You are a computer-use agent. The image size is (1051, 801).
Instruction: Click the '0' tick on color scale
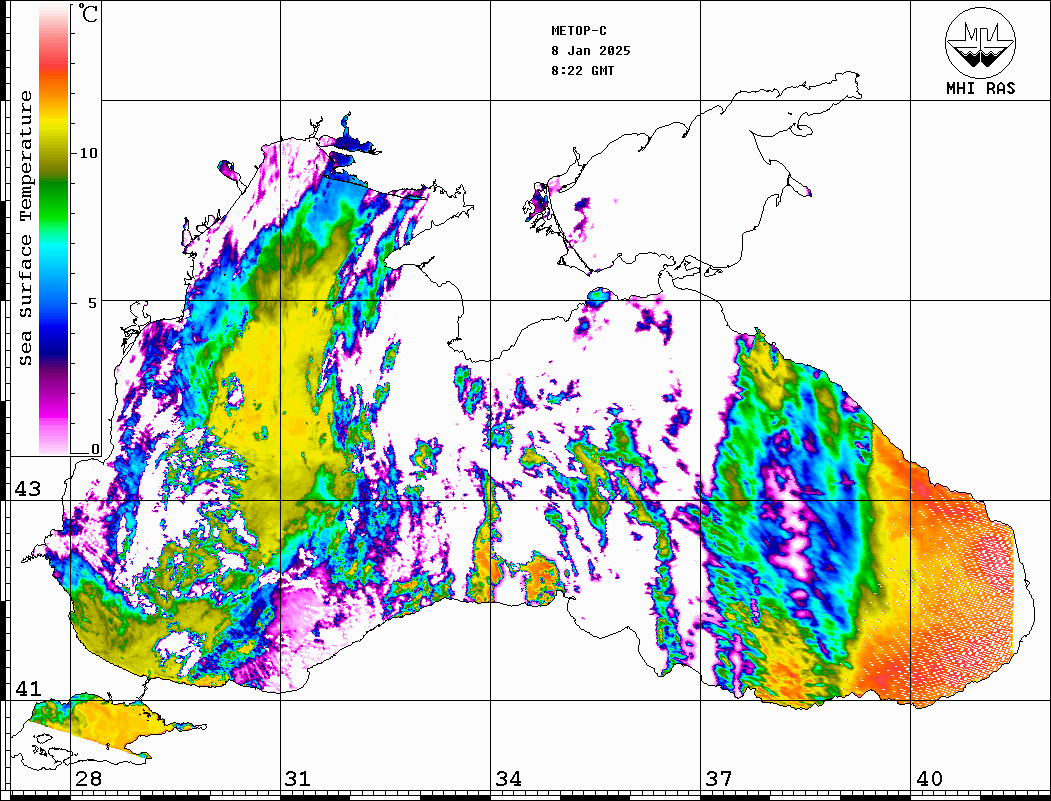point(95,449)
